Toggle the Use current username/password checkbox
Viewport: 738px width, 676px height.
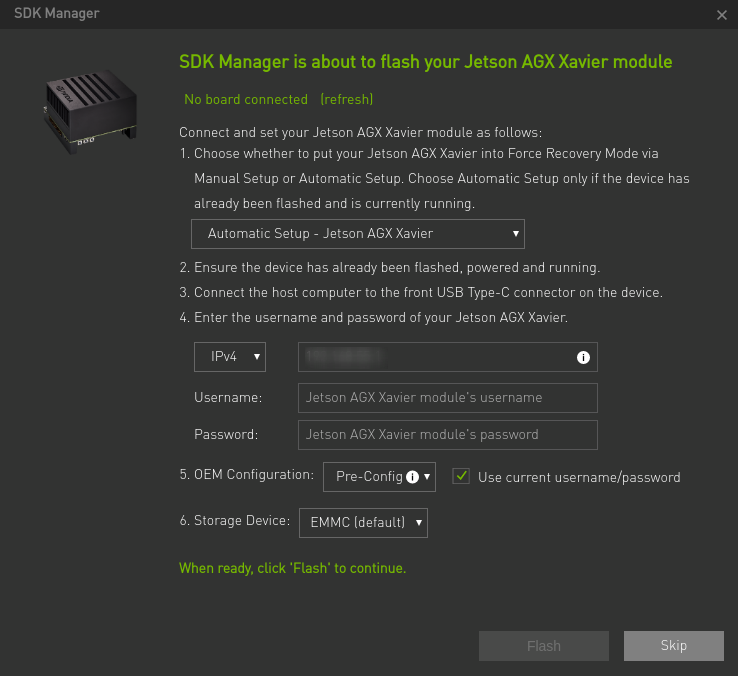tap(461, 477)
